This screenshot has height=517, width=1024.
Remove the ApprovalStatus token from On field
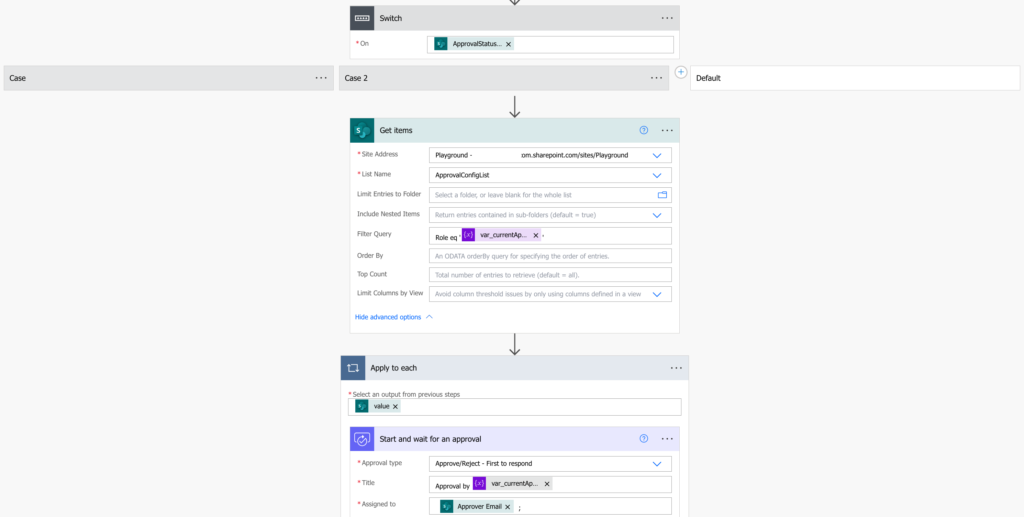tap(508, 44)
